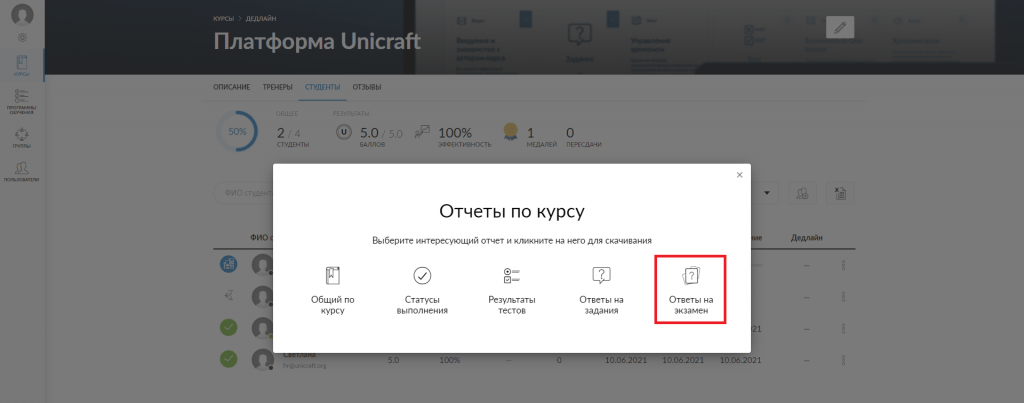Open the Группы sidebar section
Image resolution: width=1024 pixels, height=403 pixels.
(x=22, y=138)
